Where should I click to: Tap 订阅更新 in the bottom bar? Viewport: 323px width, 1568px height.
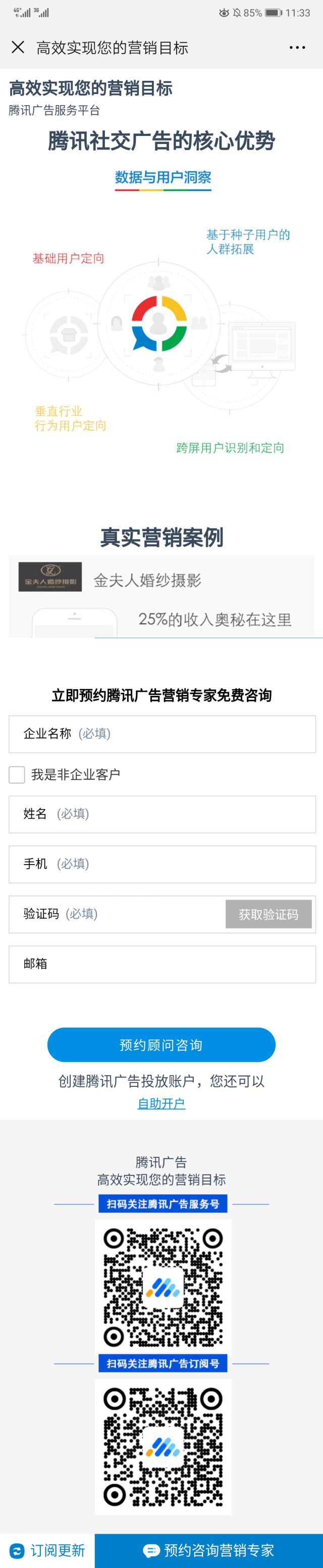click(x=57, y=1550)
